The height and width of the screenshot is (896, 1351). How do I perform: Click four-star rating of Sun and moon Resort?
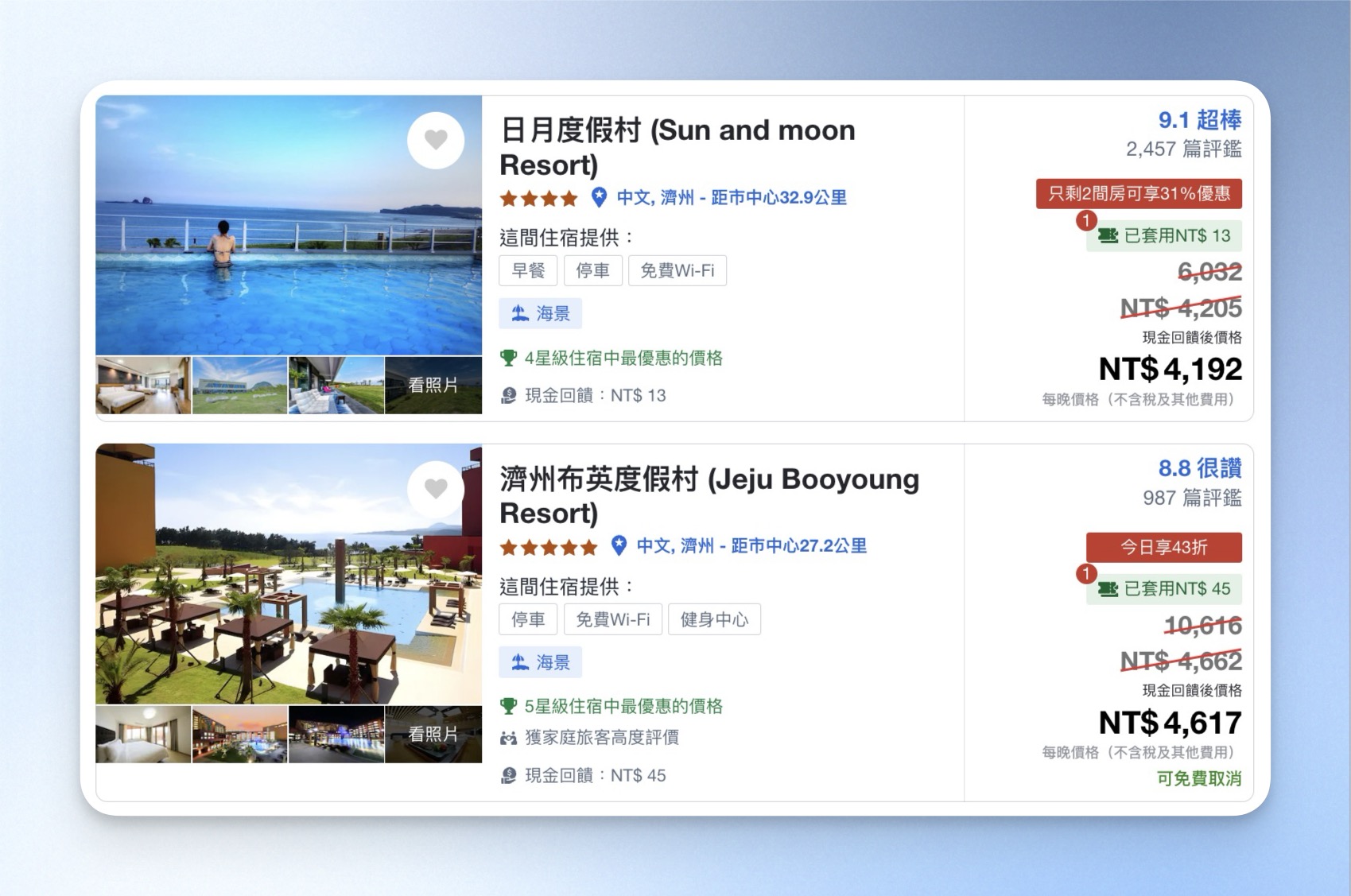pos(538,198)
